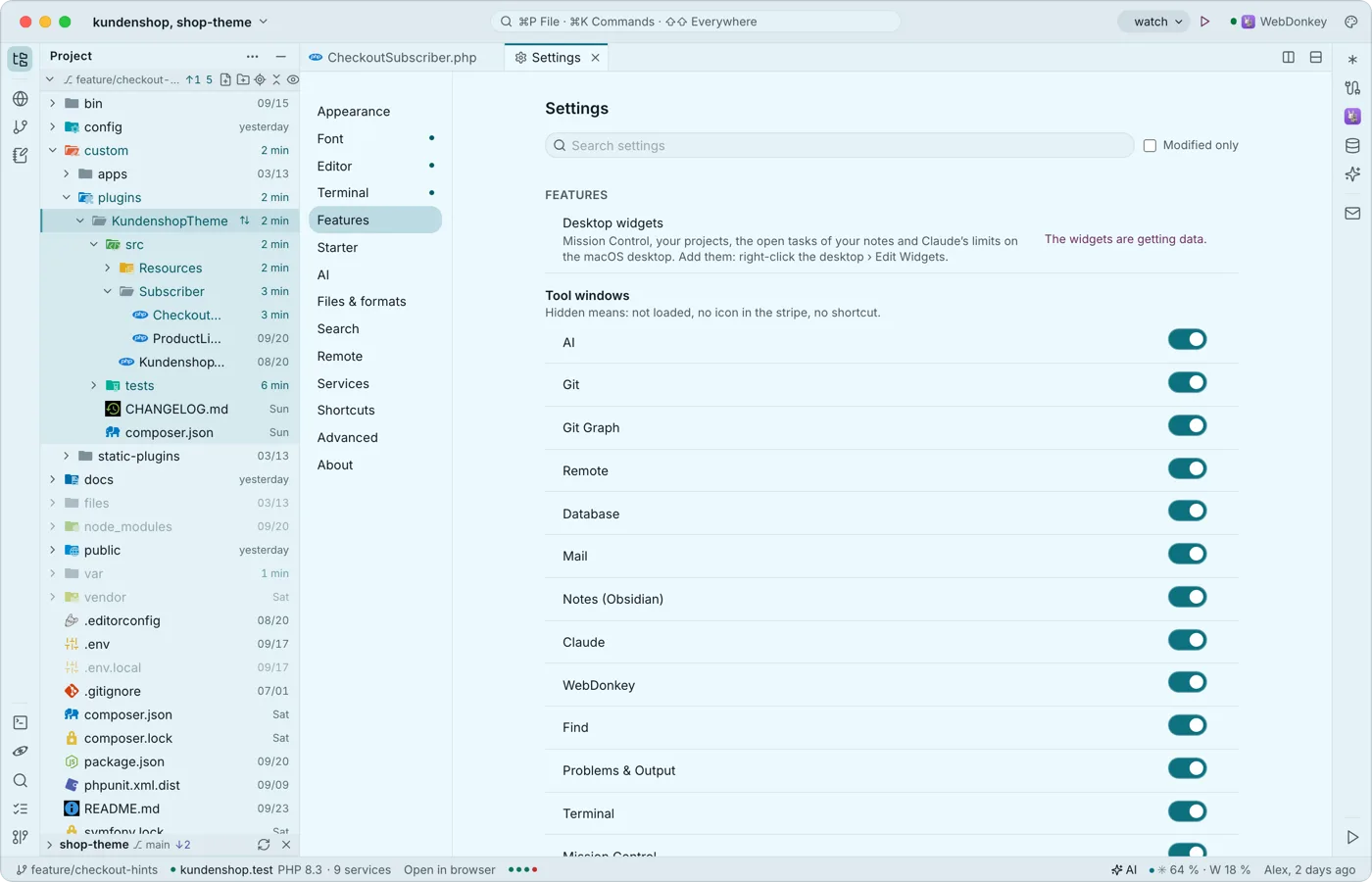Open the kundenshop, shop-theme project switcher
Image resolution: width=1372 pixels, height=882 pixels.
click(x=180, y=22)
